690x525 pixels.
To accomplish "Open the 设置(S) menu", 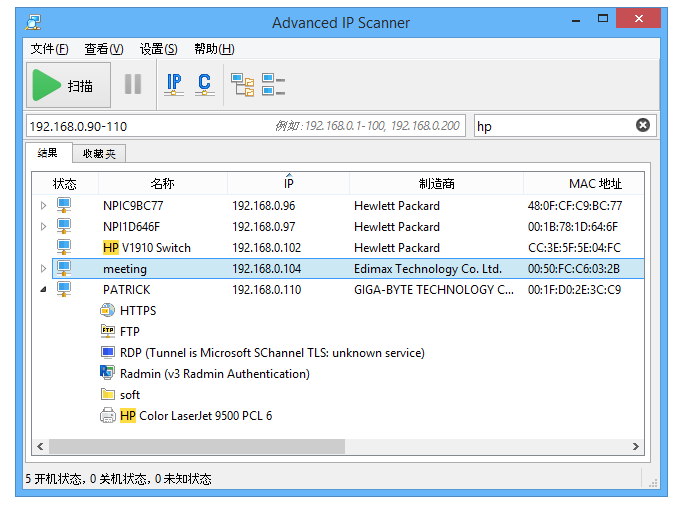I will click(158, 49).
